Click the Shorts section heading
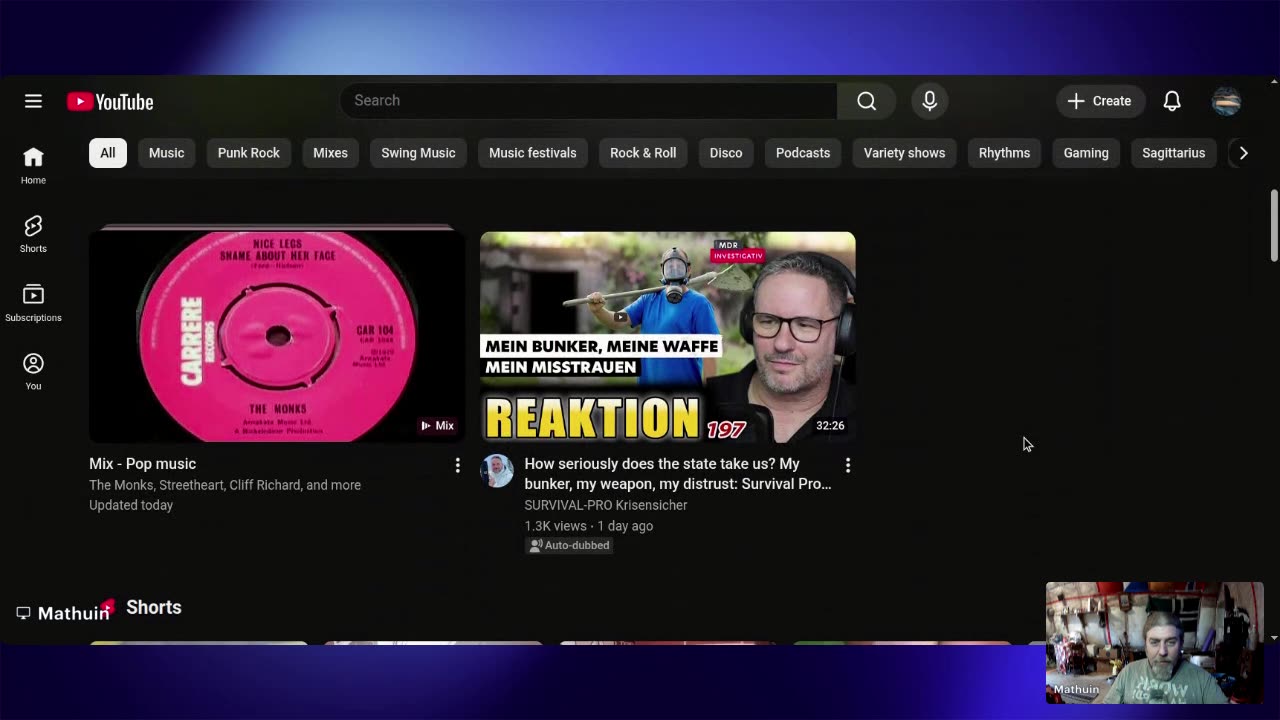The image size is (1280, 720). pyautogui.click(x=154, y=608)
